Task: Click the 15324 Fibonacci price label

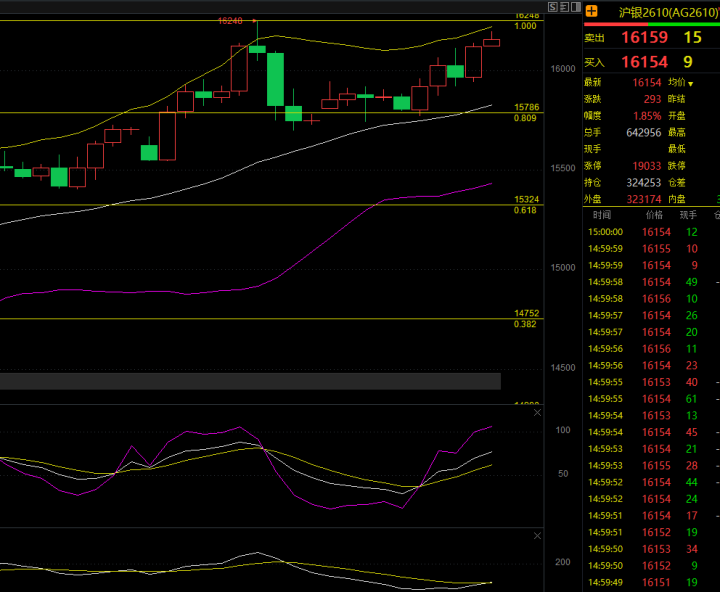Action: tap(527, 199)
